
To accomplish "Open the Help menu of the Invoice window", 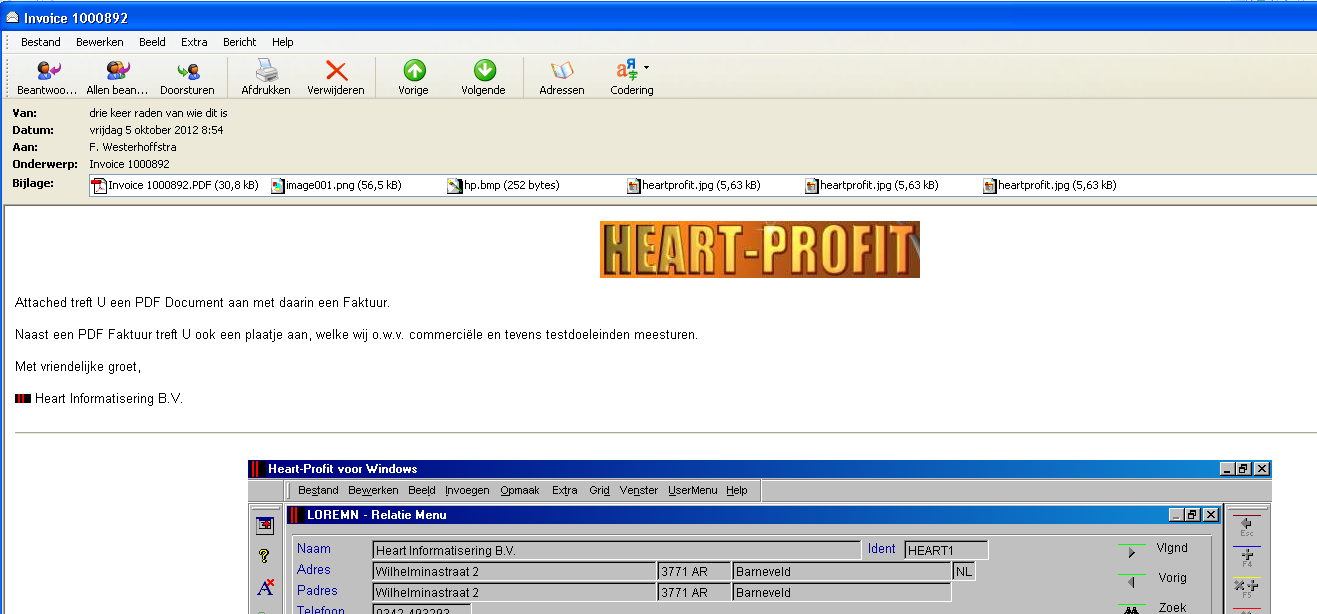I will coord(283,42).
